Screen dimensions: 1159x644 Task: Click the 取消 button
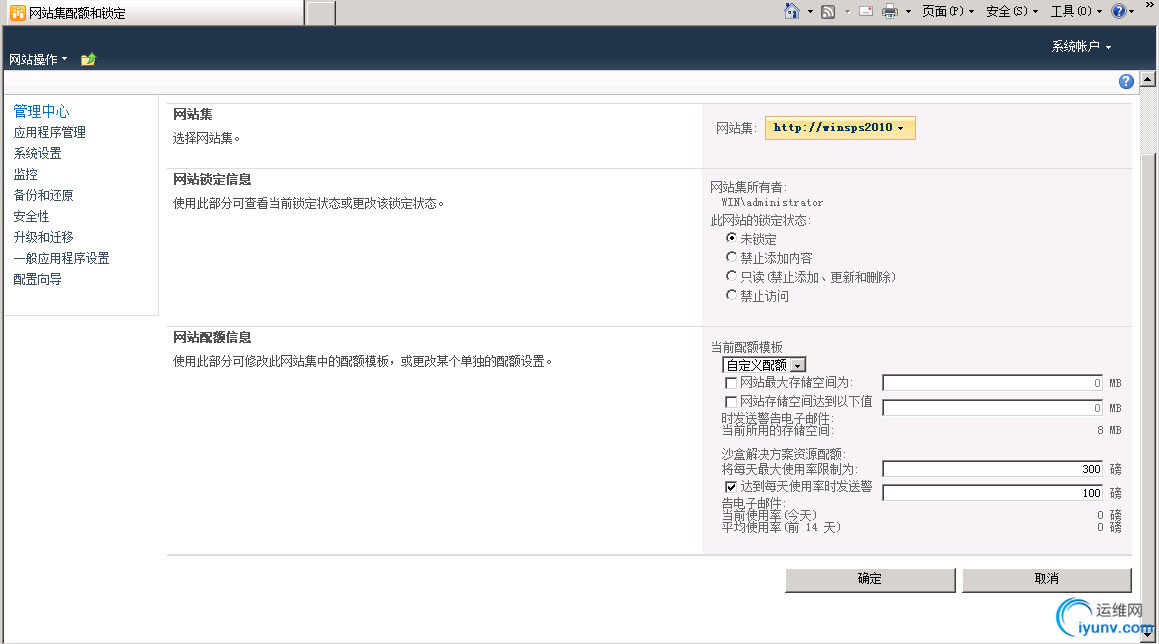[1047, 580]
